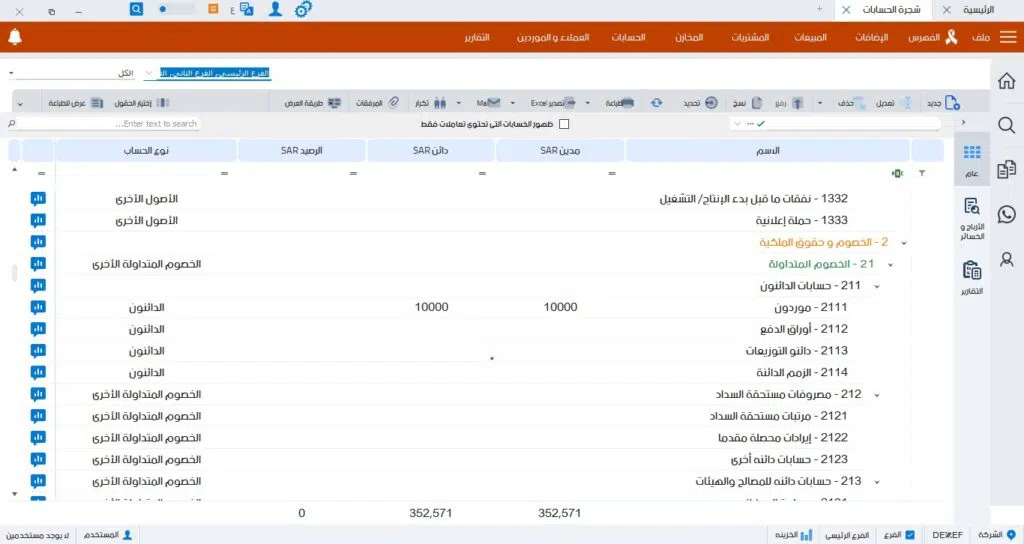Open the branch selector dropdown الفرع الرئيسي

coord(149,73)
